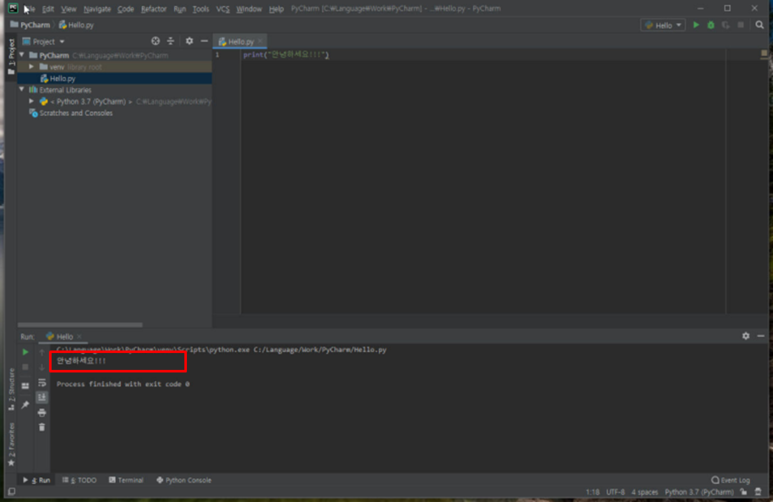
Task: Click down stack trace arrow
Action: click(42, 367)
